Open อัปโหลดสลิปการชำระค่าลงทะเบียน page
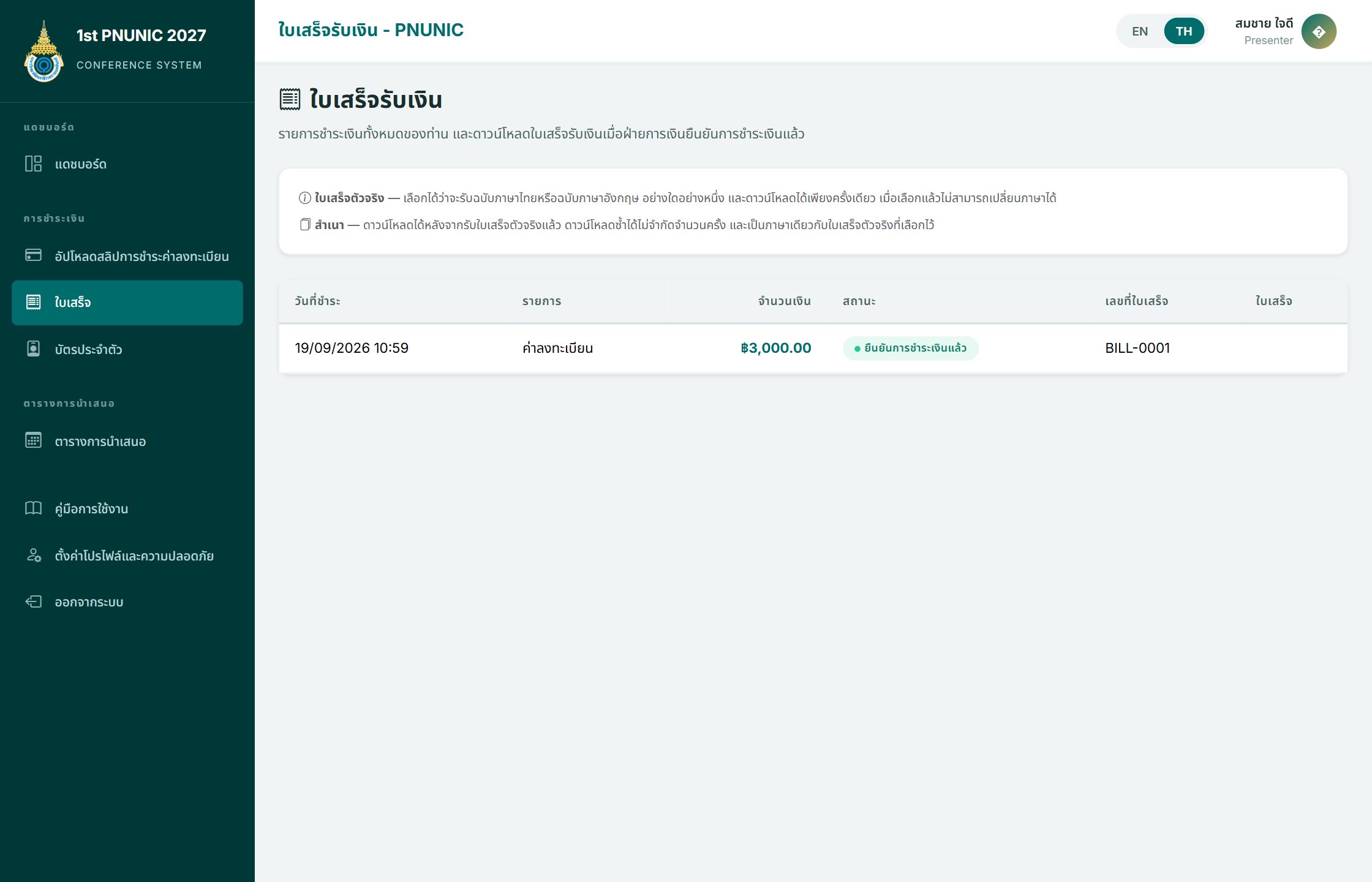This screenshot has height=882, width=1372. tap(127, 256)
